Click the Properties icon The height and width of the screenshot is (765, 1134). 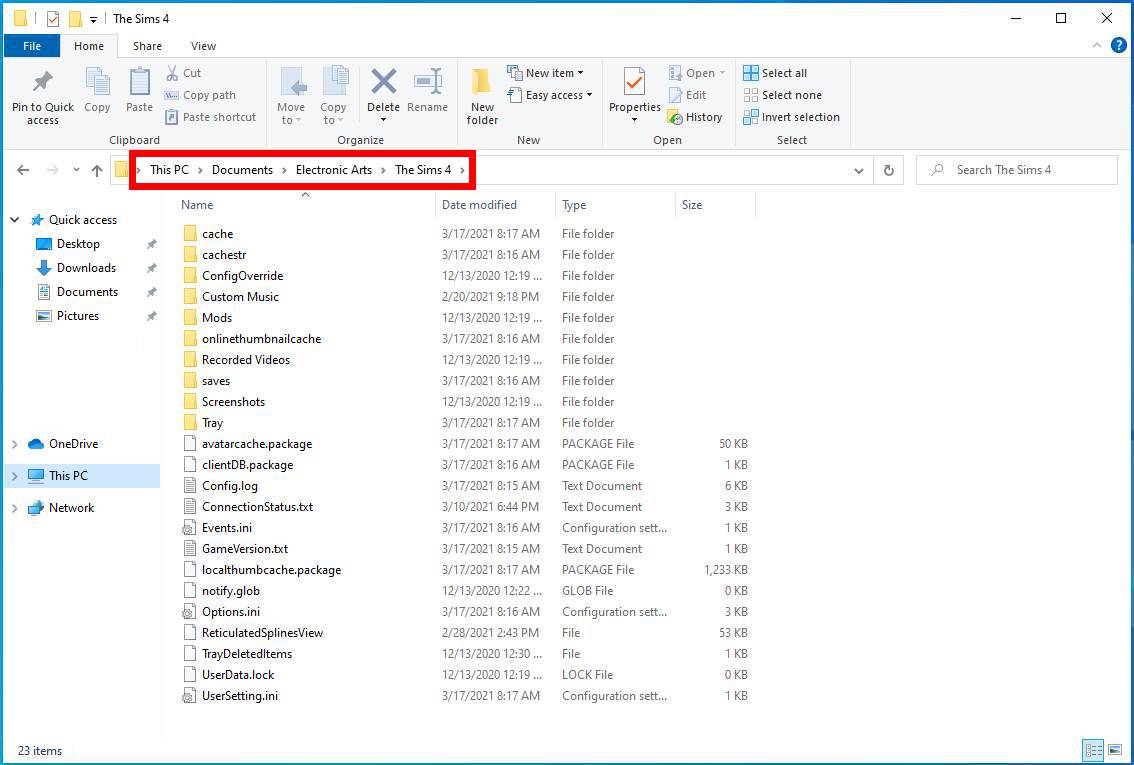point(634,82)
